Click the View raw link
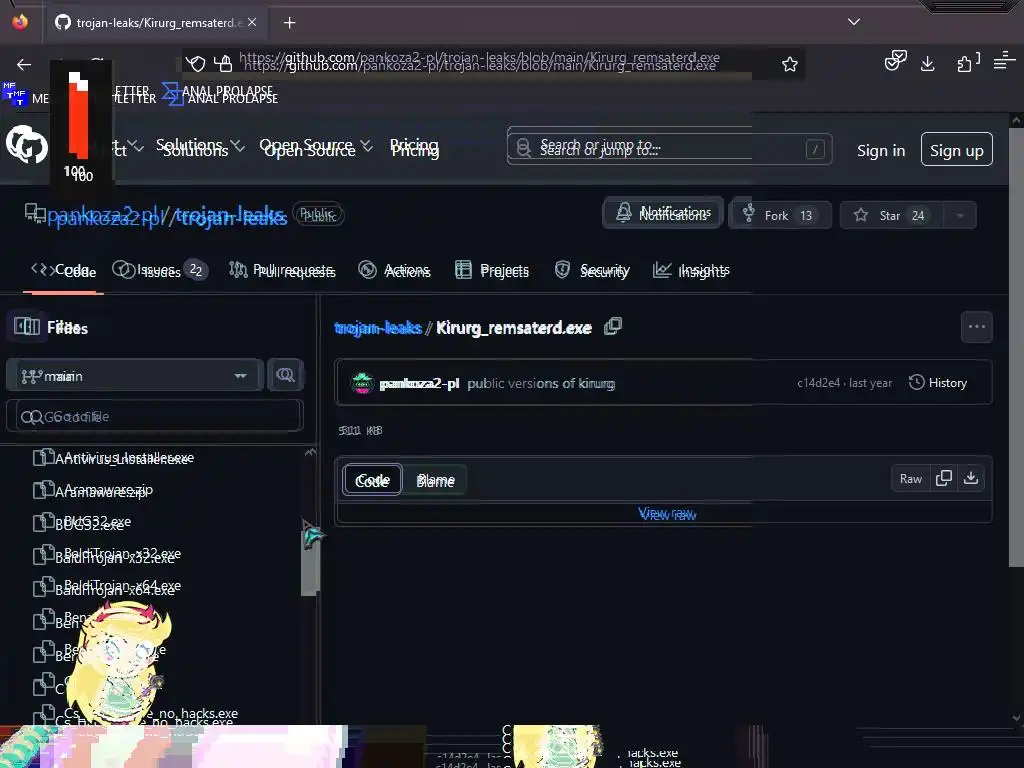The height and width of the screenshot is (768, 1024). [x=667, y=513]
